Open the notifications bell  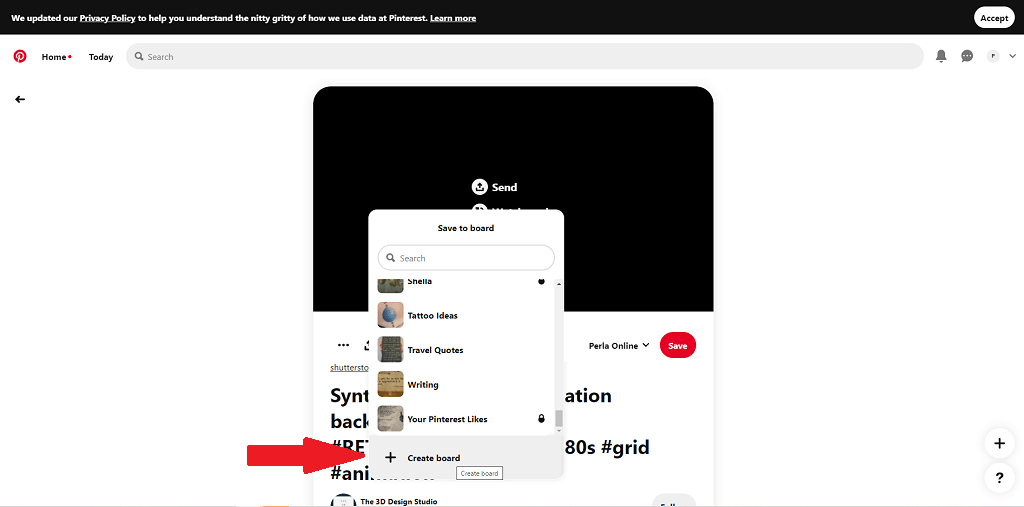click(x=941, y=57)
